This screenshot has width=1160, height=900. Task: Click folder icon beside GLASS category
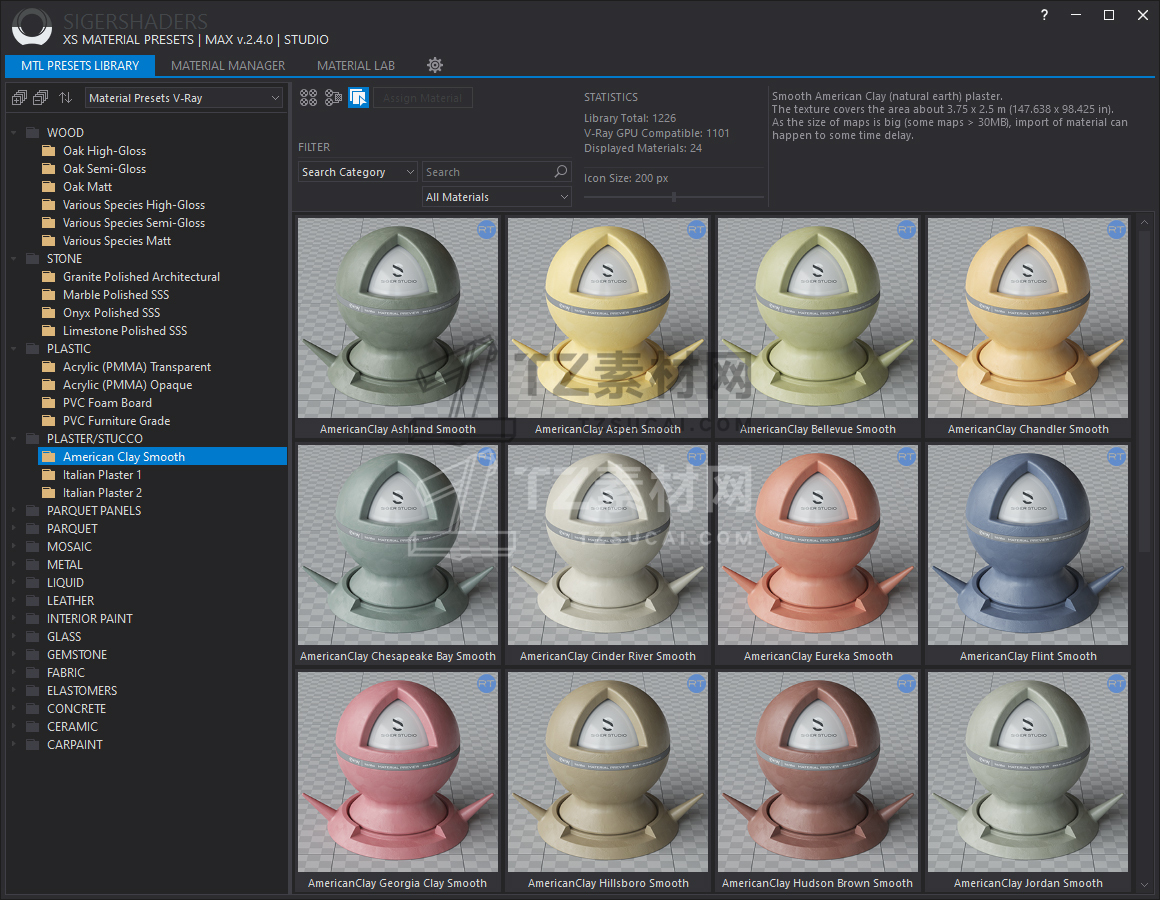(x=33, y=637)
